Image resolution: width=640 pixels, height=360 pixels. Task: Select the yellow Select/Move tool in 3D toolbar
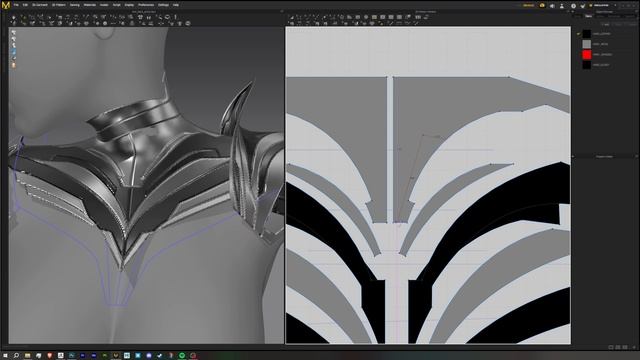[24, 17]
